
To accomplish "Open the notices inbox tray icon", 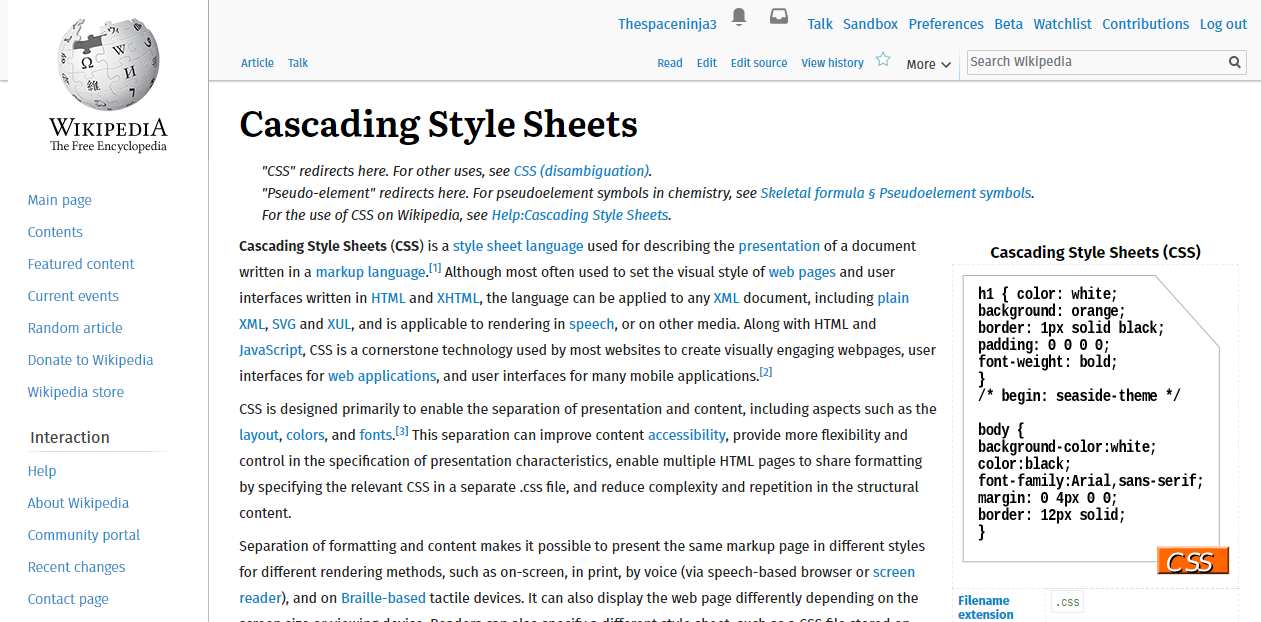I will coord(778,17).
